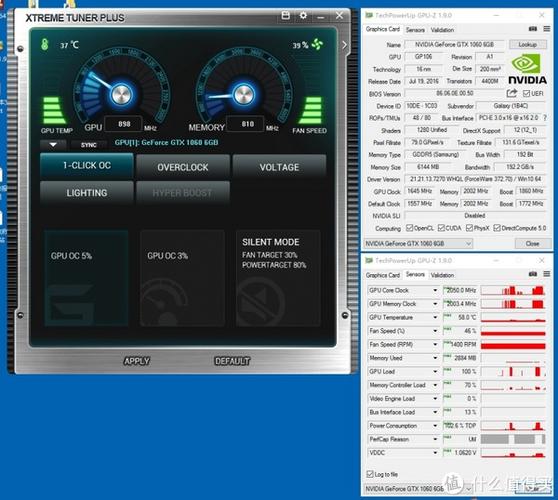The image size is (558, 500).
Task: Click the camera icon in lower GPU-Z window
Action: [533, 274]
